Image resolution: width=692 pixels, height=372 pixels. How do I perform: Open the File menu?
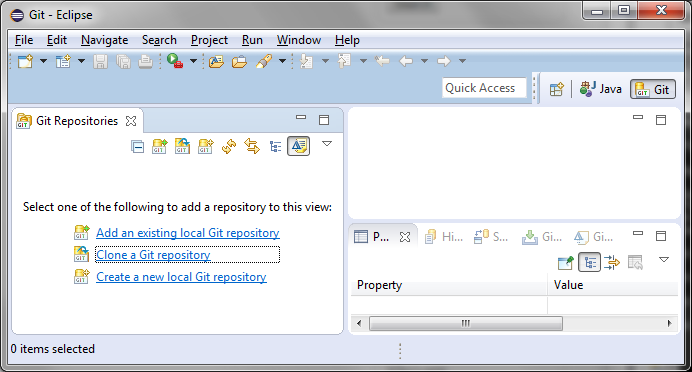coord(24,40)
